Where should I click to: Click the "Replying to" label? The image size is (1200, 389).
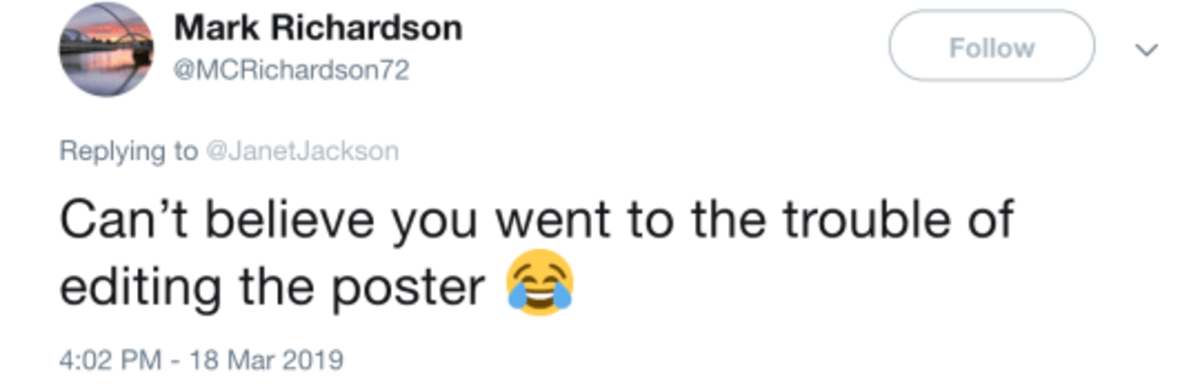point(129,151)
